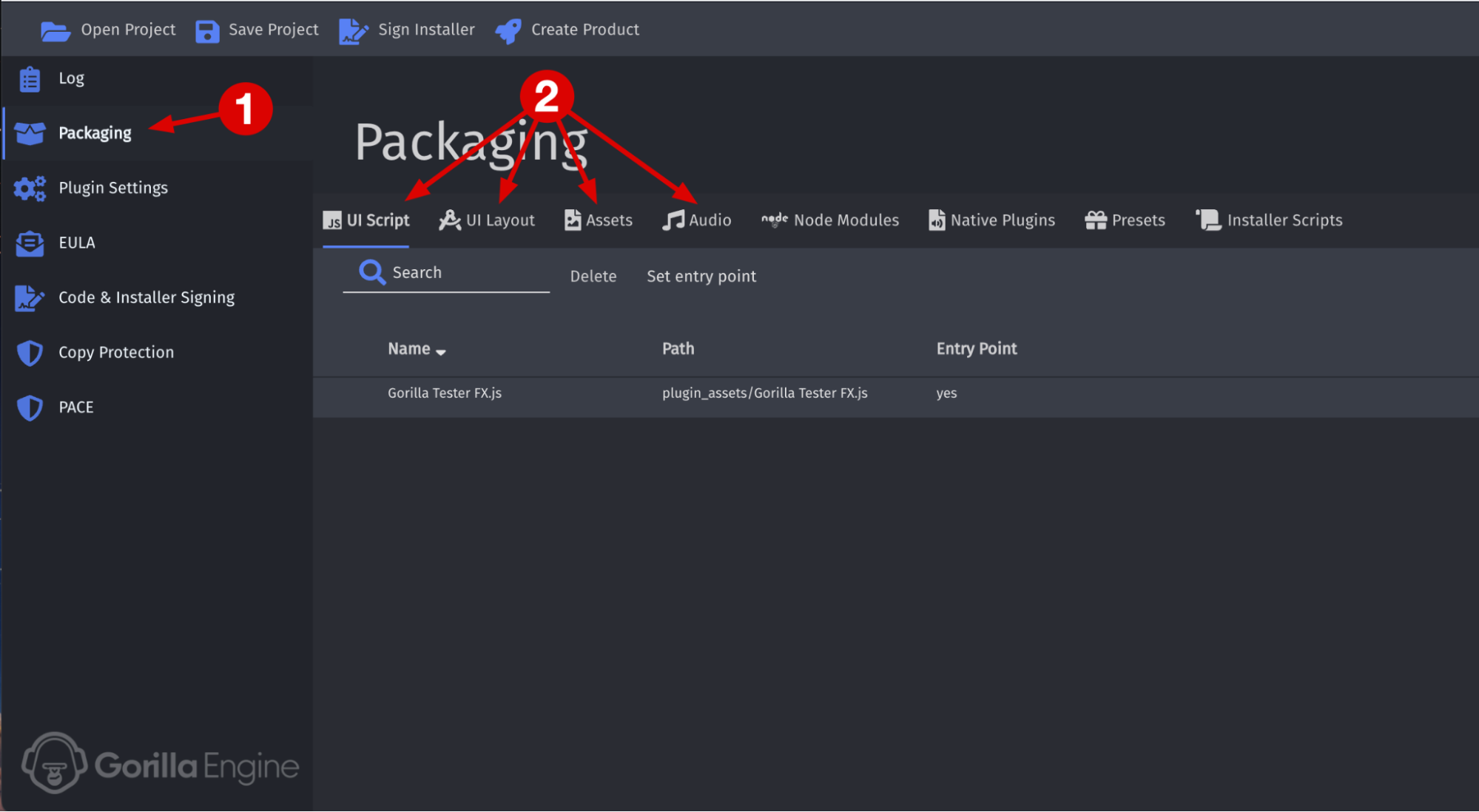The image size is (1479, 812).
Task: Click the UI Layout drafting tools icon
Action: pos(449,220)
